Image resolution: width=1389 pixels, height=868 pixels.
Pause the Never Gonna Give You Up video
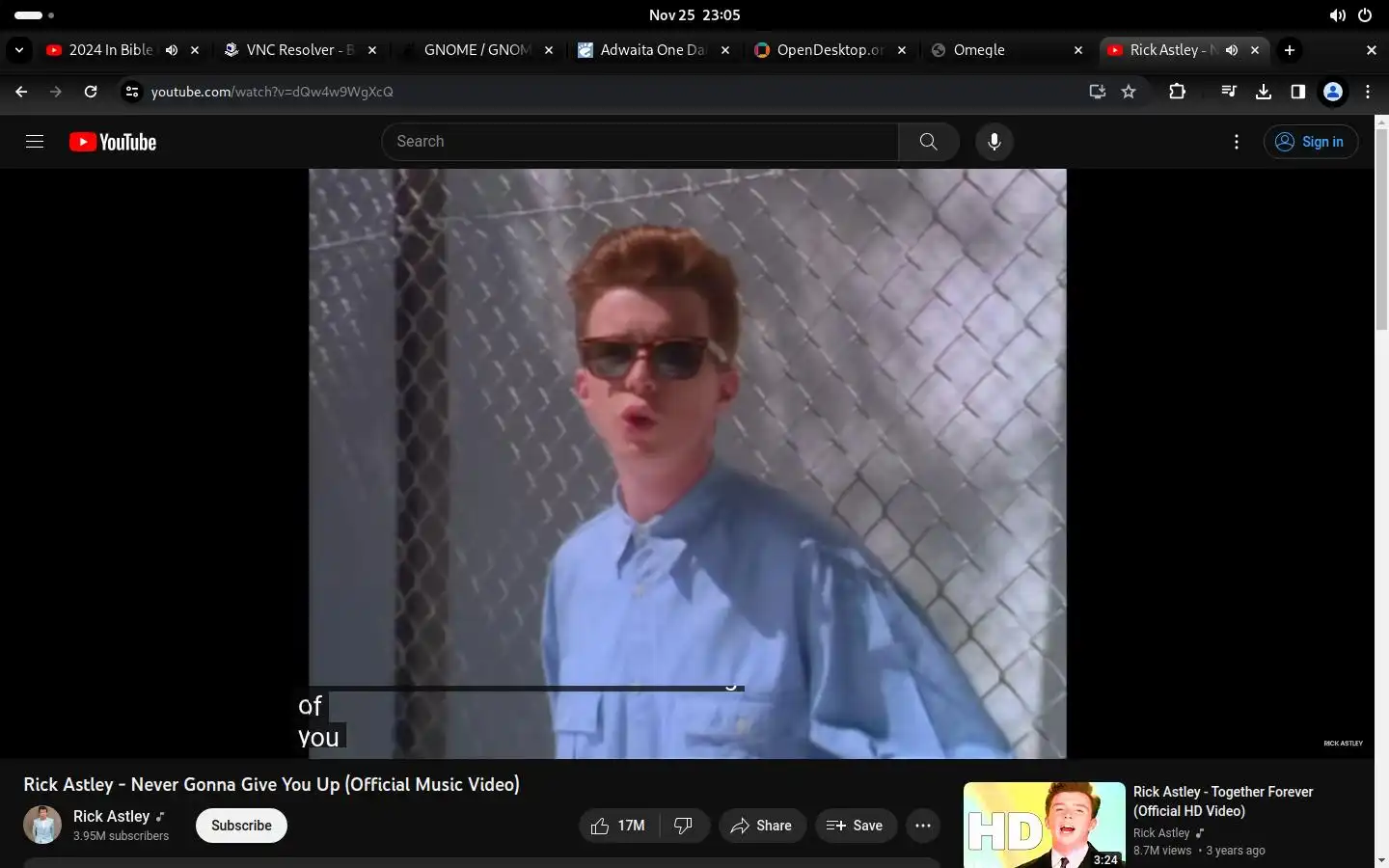(688, 463)
